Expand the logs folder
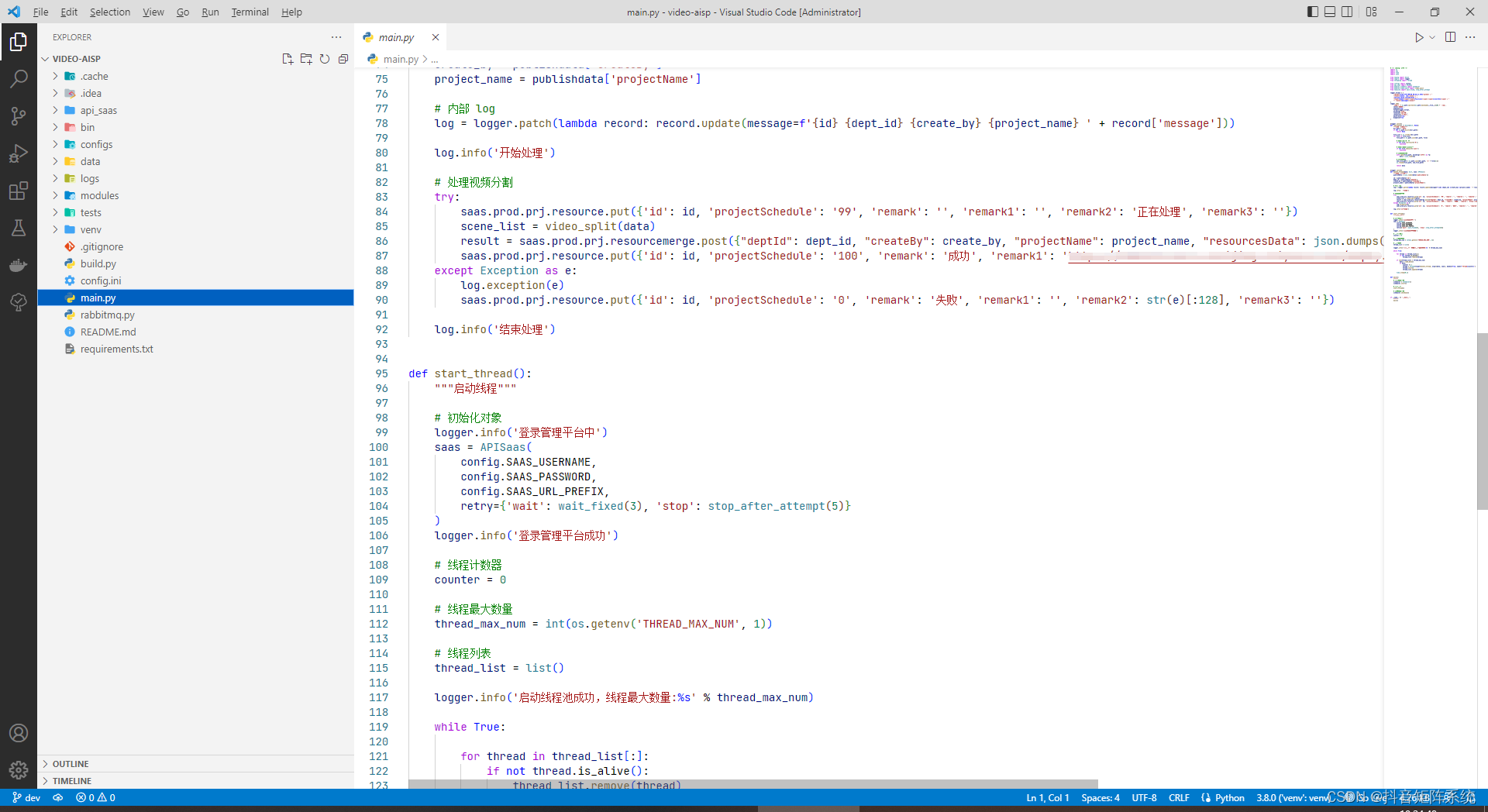The width and height of the screenshot is (1488, 812). tap(195, 178)
